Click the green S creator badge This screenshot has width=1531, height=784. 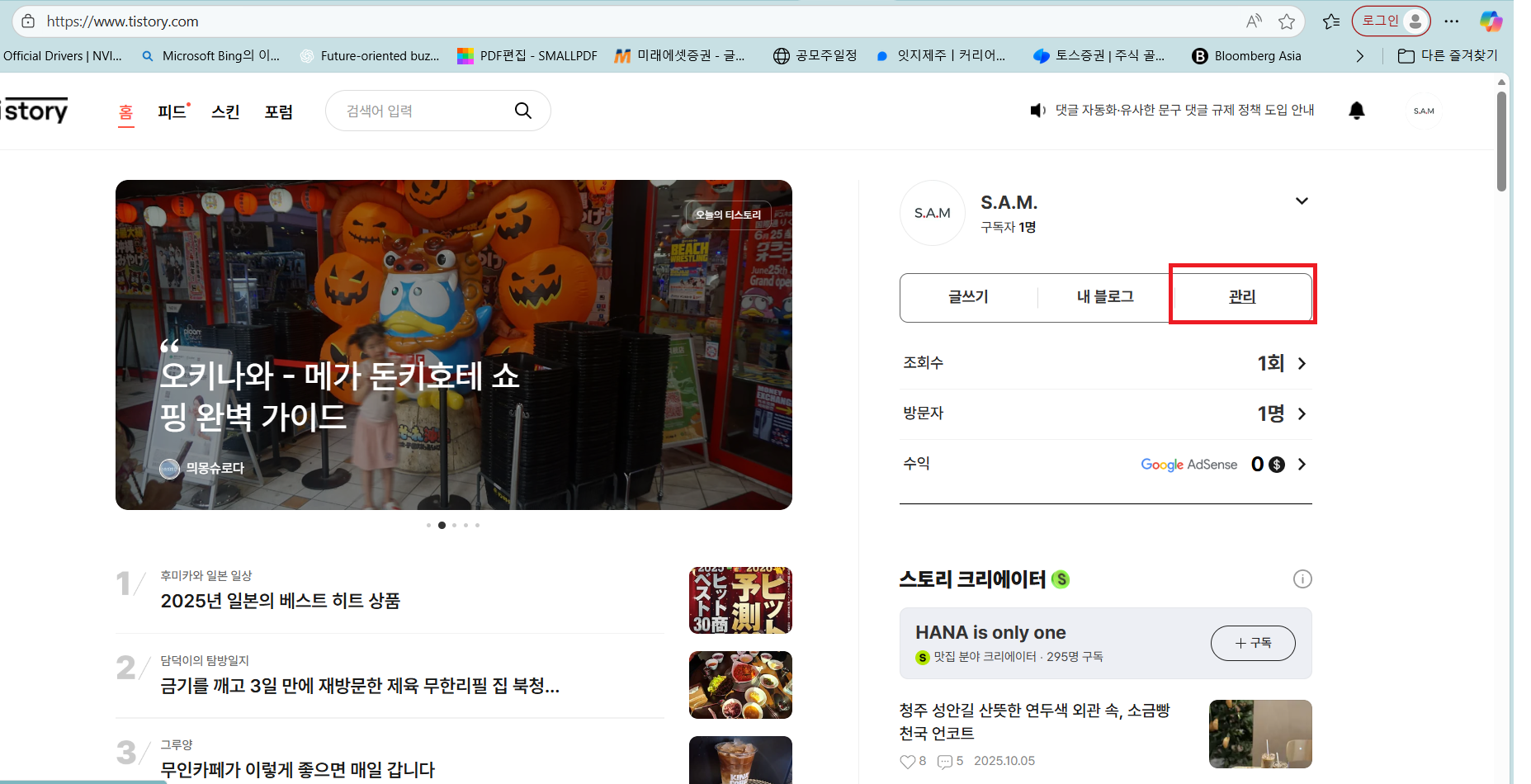pos(1061,579)
